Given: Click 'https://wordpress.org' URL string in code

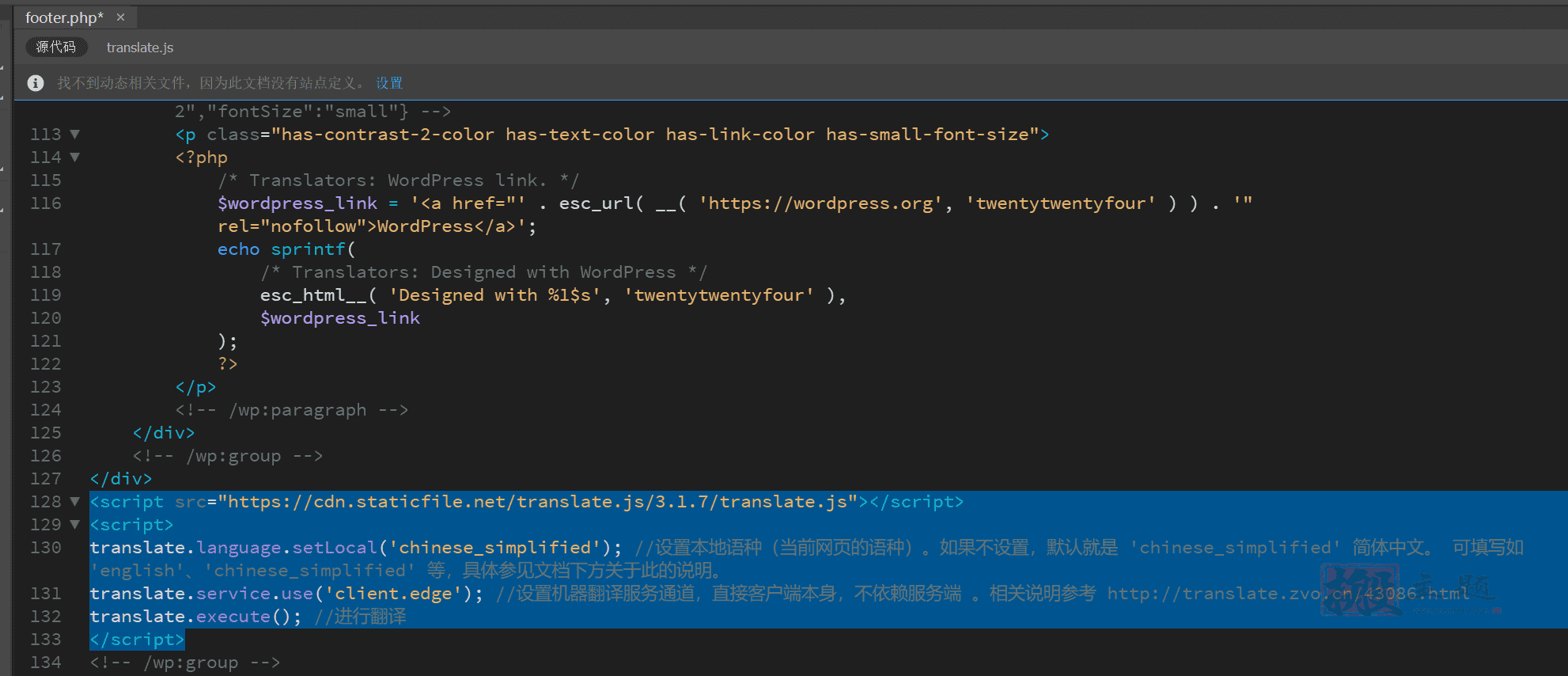Looking at the screenshot, I should 820,203.
